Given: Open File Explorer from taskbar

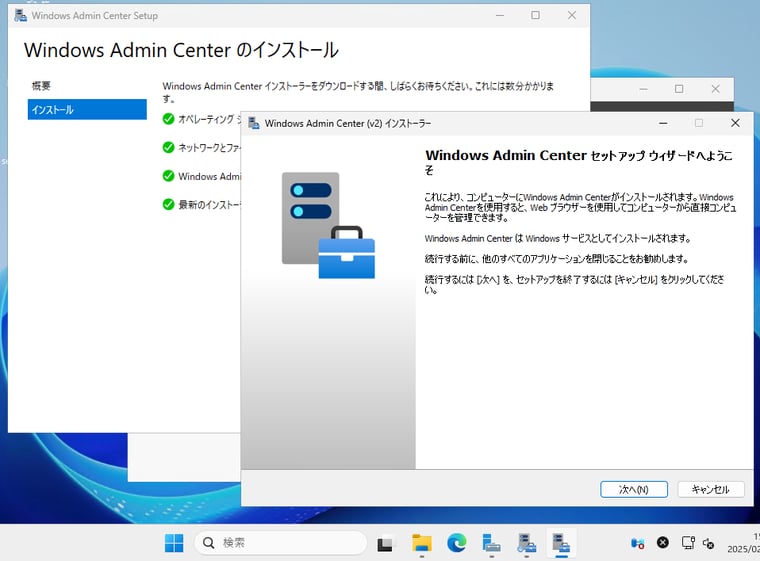Looking at the screenshot, I should (422, 543).
